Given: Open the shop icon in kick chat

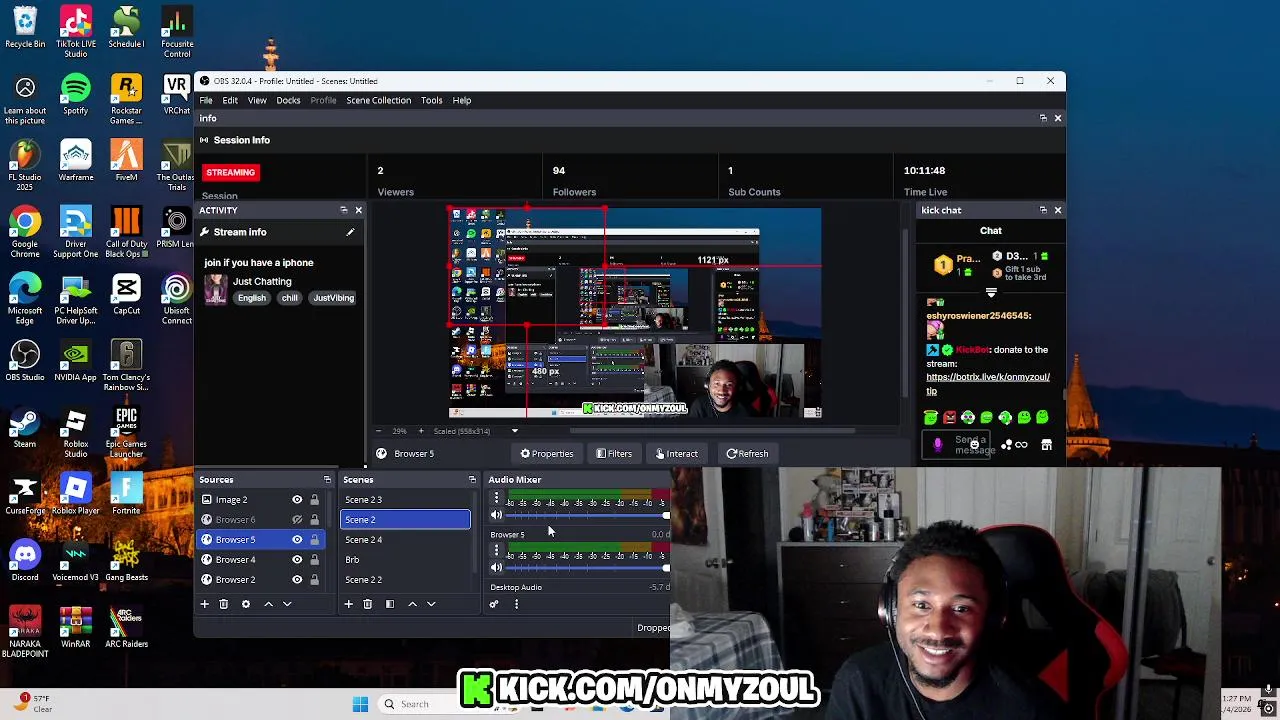Looking at the screenshot, I should click(1046, 445).
